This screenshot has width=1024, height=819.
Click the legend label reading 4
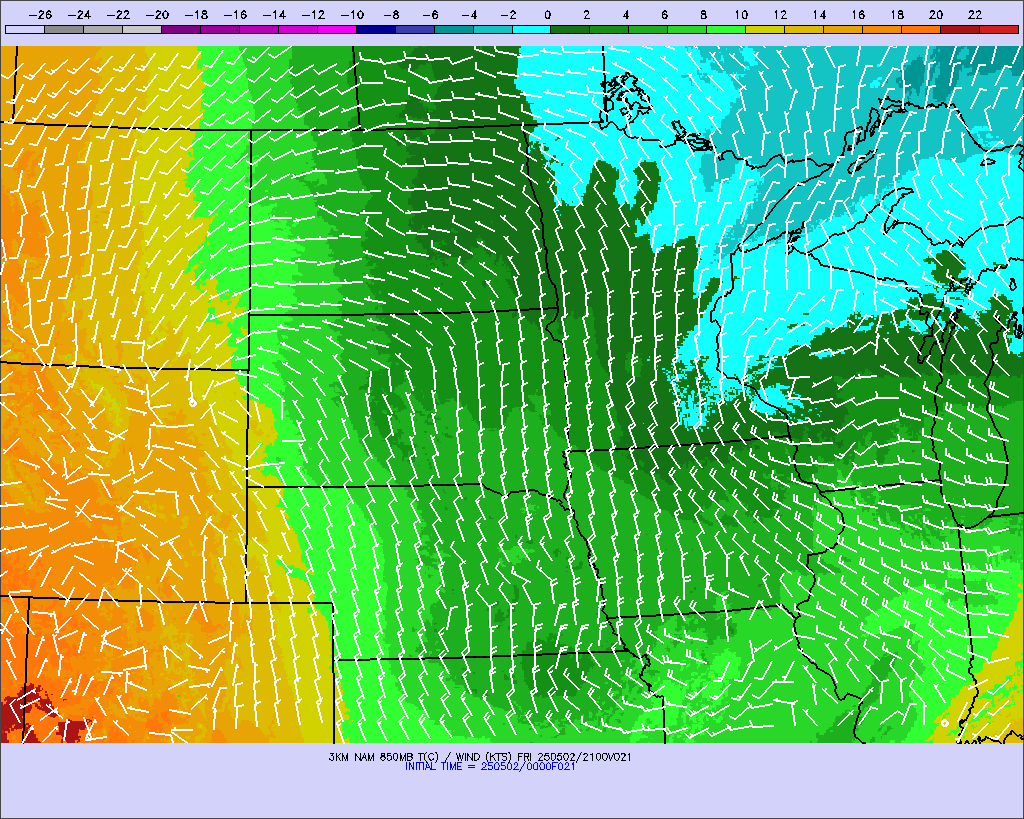tap(626, 15)
